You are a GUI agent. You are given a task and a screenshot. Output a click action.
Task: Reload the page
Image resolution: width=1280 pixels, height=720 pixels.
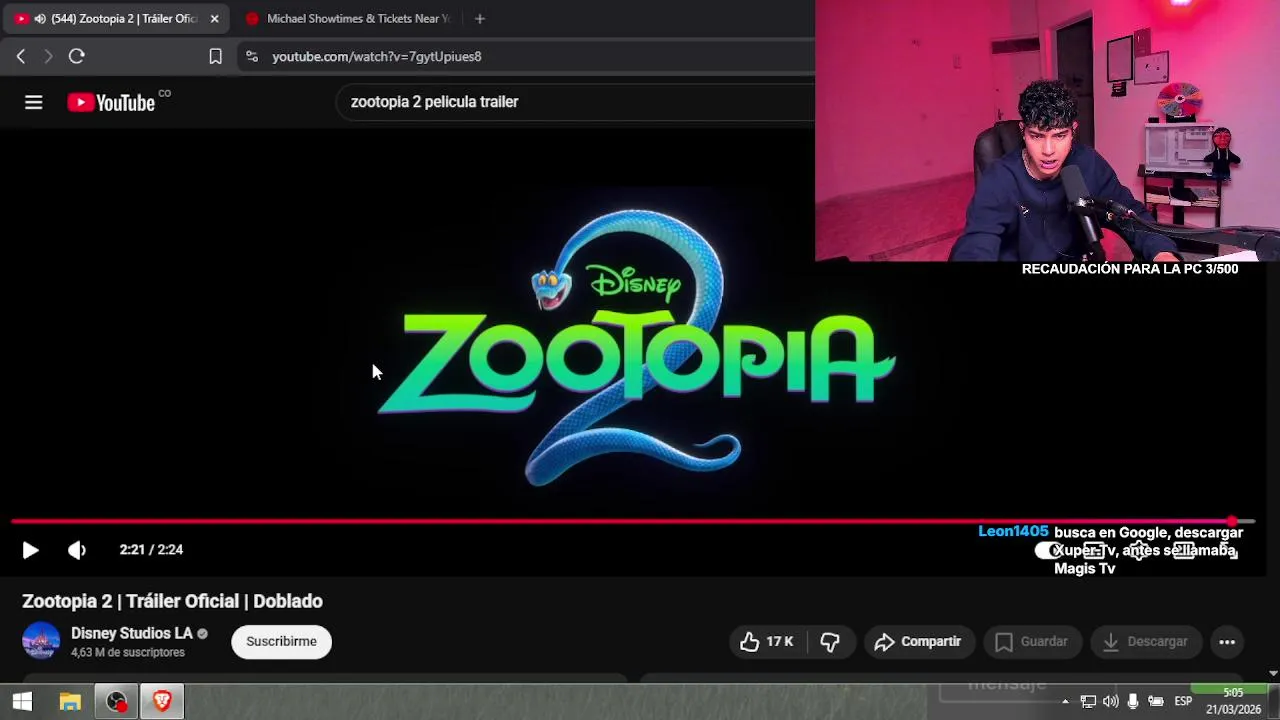coord(76,56)
